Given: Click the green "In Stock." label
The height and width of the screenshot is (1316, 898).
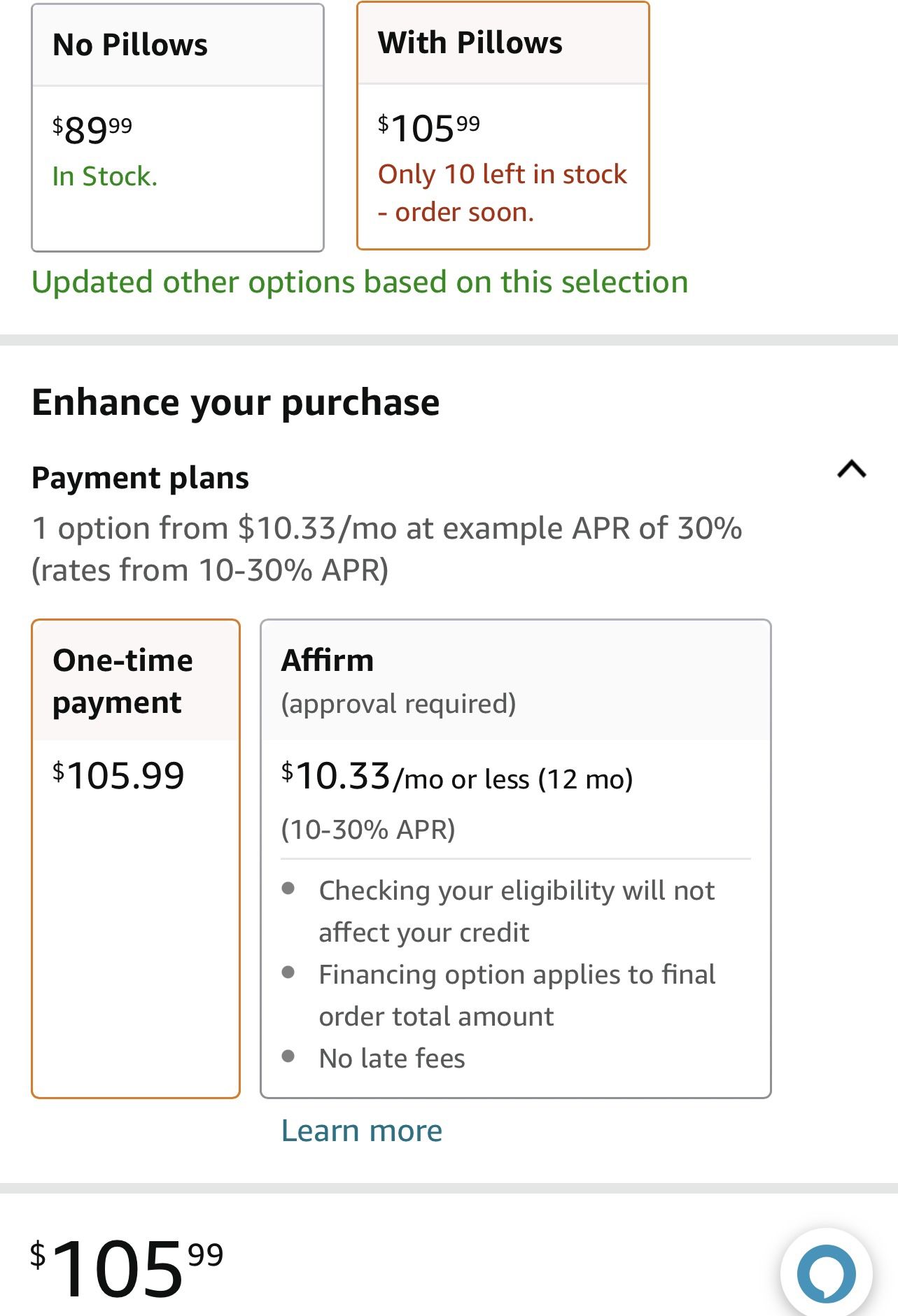Looking at the screenshot, I should (x=105, y=176).
